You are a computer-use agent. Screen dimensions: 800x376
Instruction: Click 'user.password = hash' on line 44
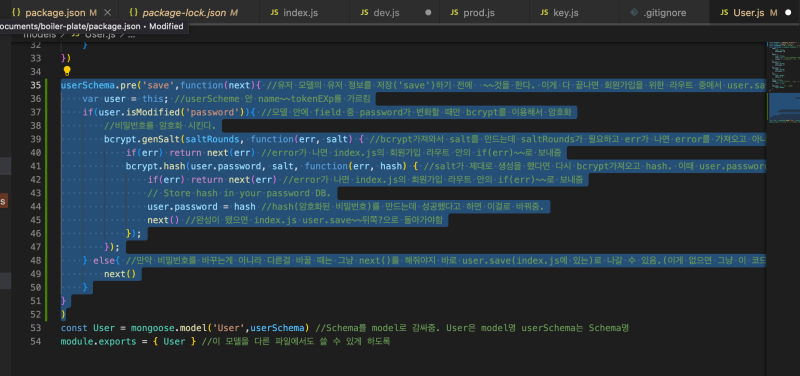202,207
